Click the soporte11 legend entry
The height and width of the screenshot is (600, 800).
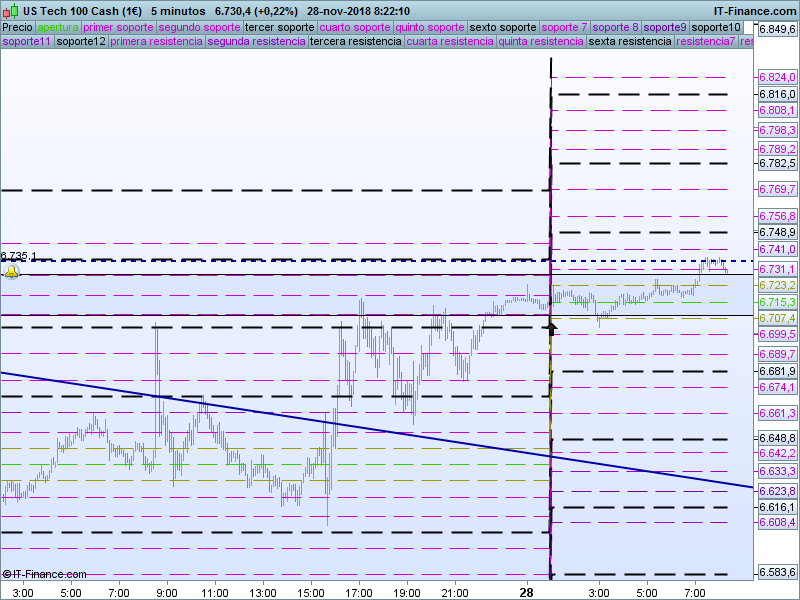coord(27,41)
